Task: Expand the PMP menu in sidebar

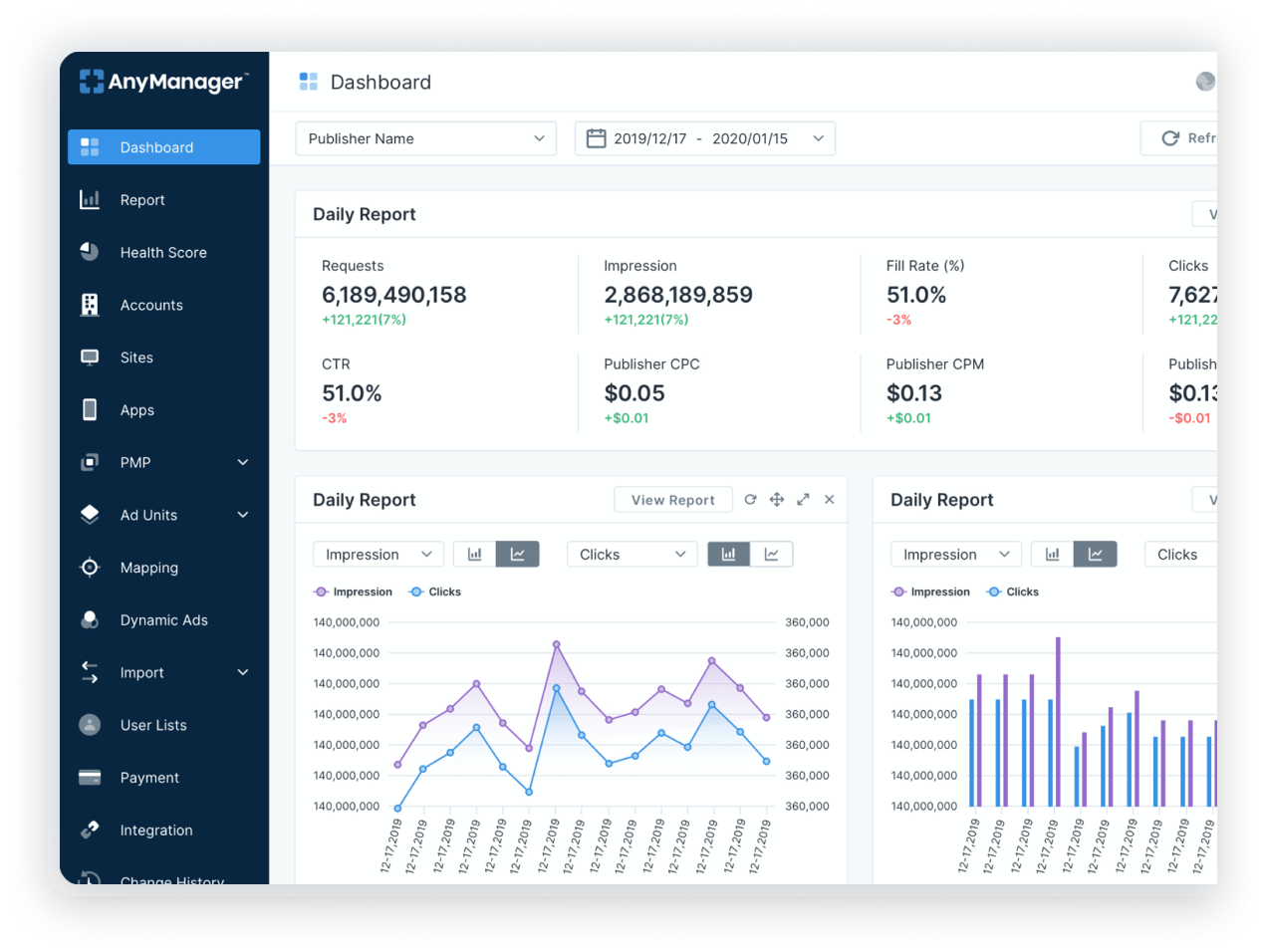Action: (x=162, y=462)
